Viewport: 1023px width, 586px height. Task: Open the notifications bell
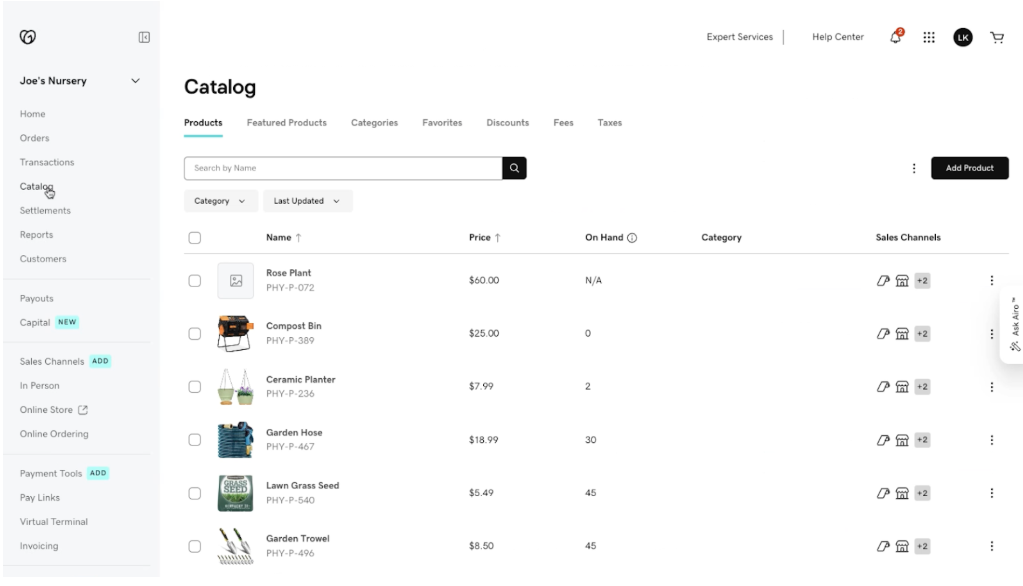pyautogui.click(x=896, y=37)
